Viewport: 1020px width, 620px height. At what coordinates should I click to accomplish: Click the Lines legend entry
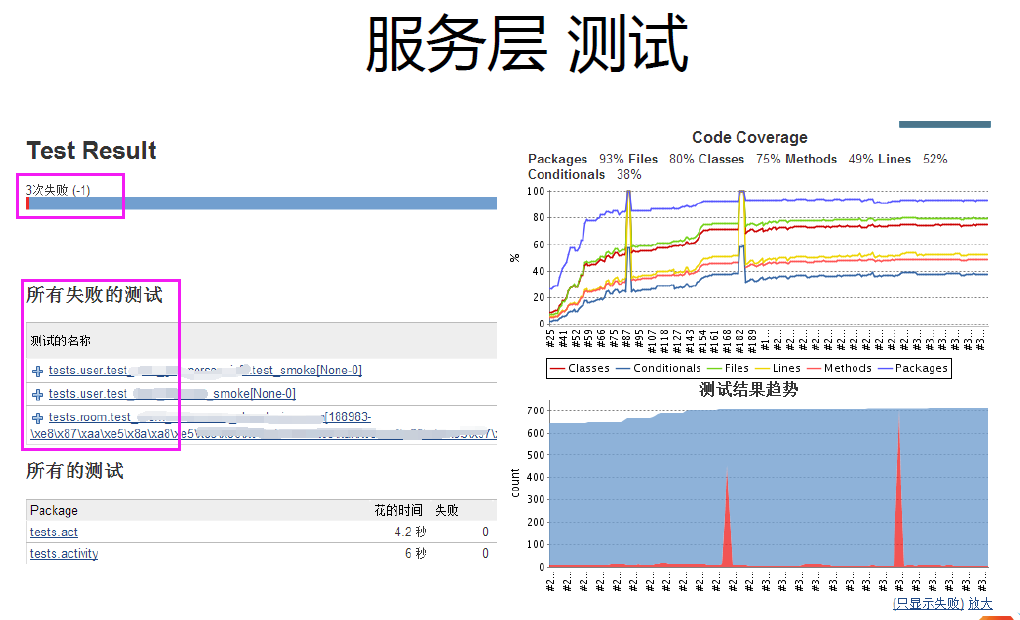pos(777,368)
